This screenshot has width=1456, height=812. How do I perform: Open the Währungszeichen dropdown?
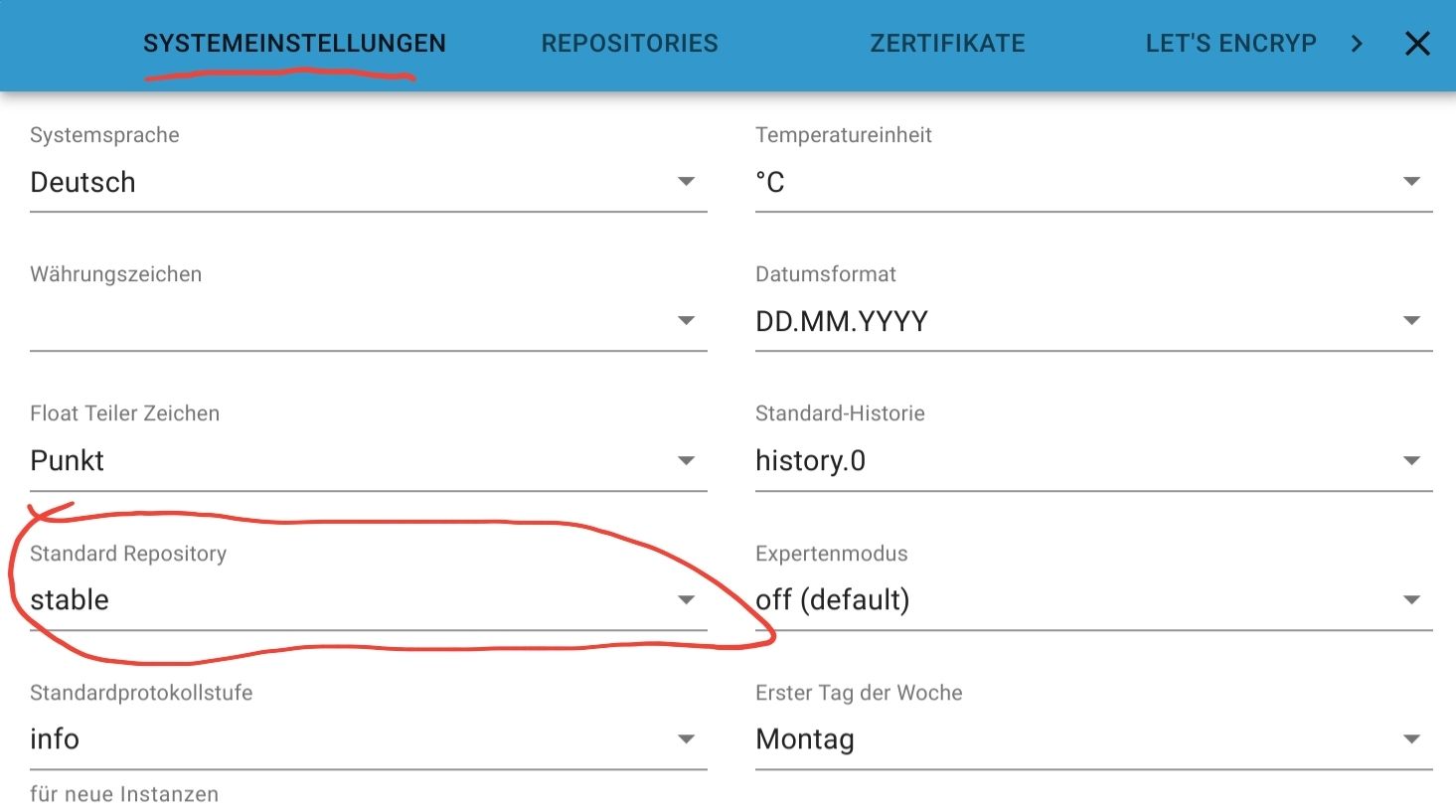368,322
